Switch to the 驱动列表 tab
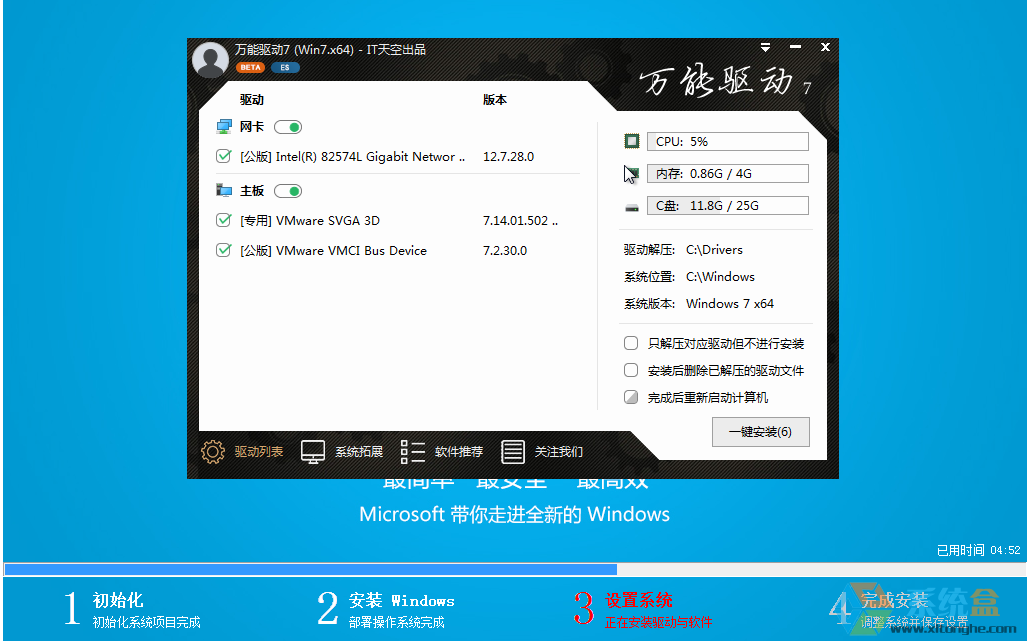Viewport: 1027px width, 641px height. (259, 452)
